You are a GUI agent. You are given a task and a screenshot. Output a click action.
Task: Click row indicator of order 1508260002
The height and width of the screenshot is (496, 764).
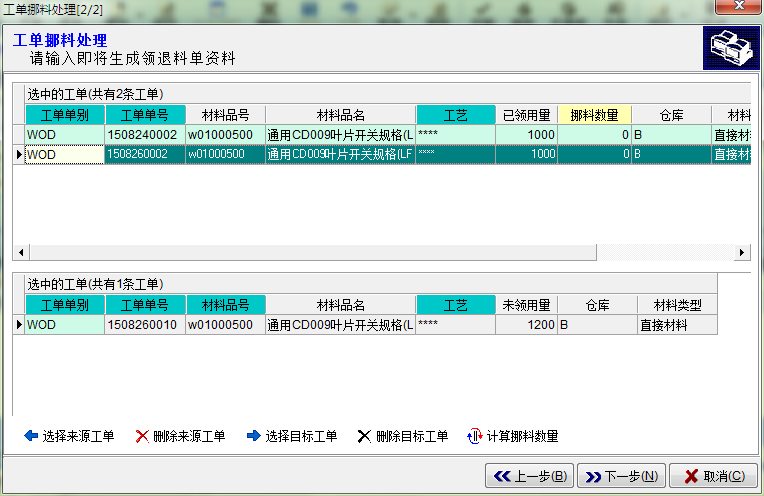pos(19,154)
